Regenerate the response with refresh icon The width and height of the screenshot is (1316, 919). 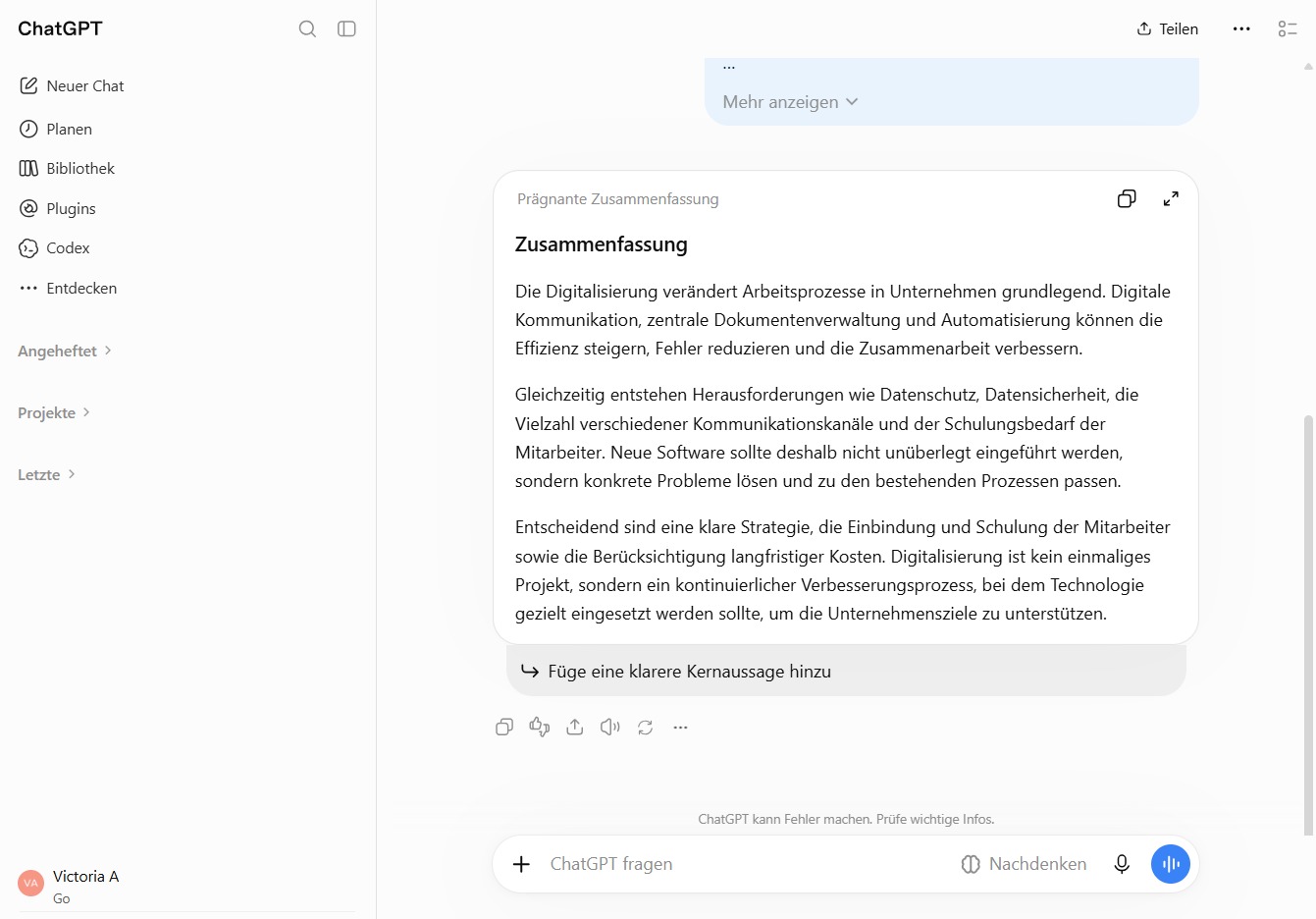645,727
